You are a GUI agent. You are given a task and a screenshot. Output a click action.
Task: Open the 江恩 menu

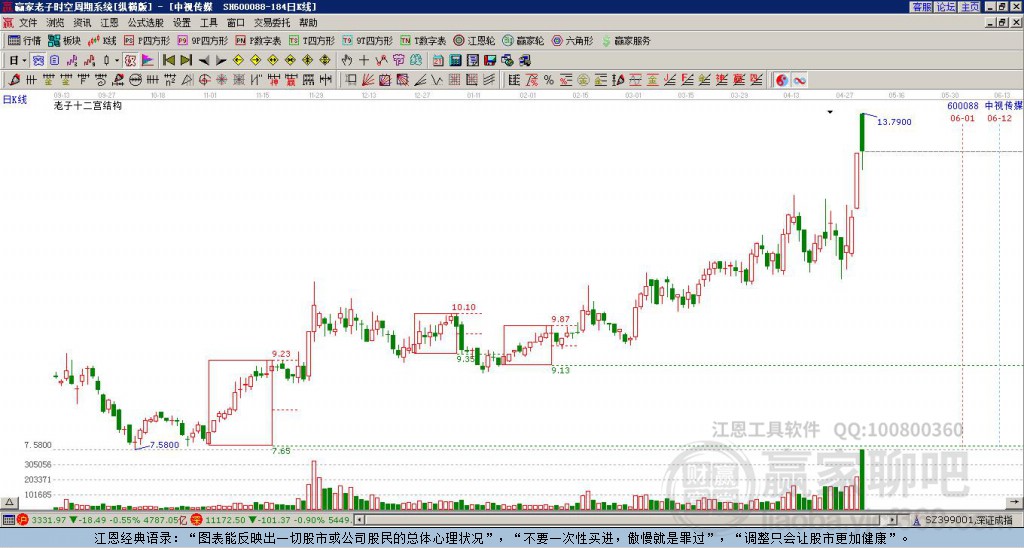pos(109,23)
